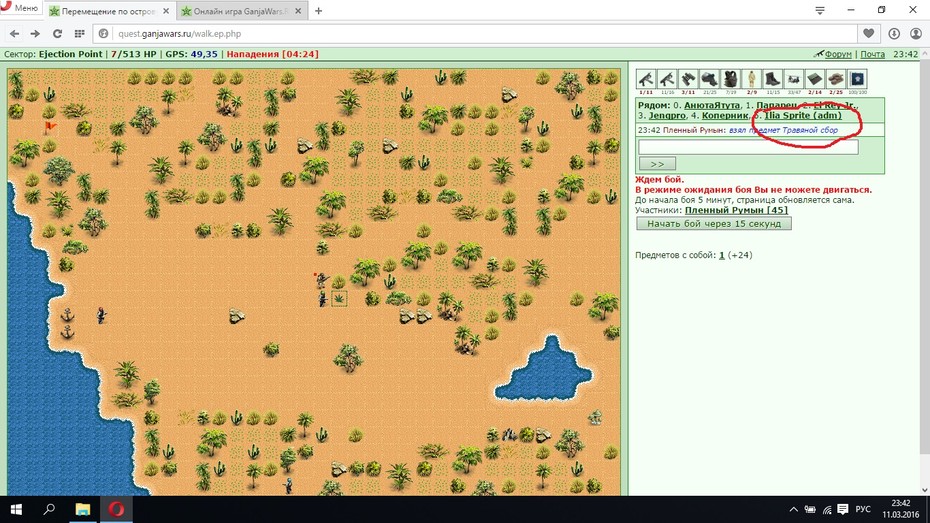Show hidden system tray icons
Viewport: 930px width, 523px height.
tap(794, 509)
